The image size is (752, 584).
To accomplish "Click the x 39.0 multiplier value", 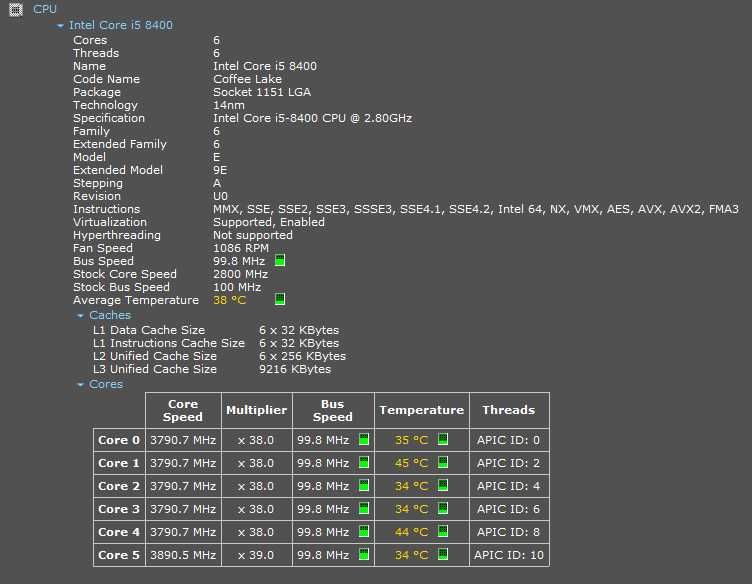I will (x=256, y=555).
